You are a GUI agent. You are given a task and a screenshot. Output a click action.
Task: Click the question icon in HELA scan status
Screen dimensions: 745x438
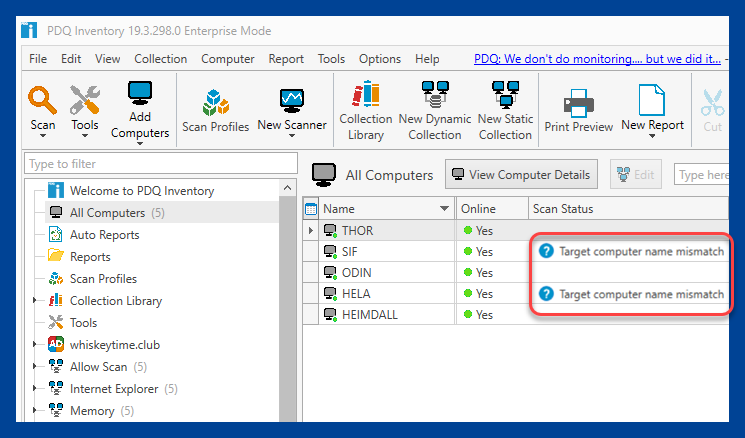[x=546, y=294]
